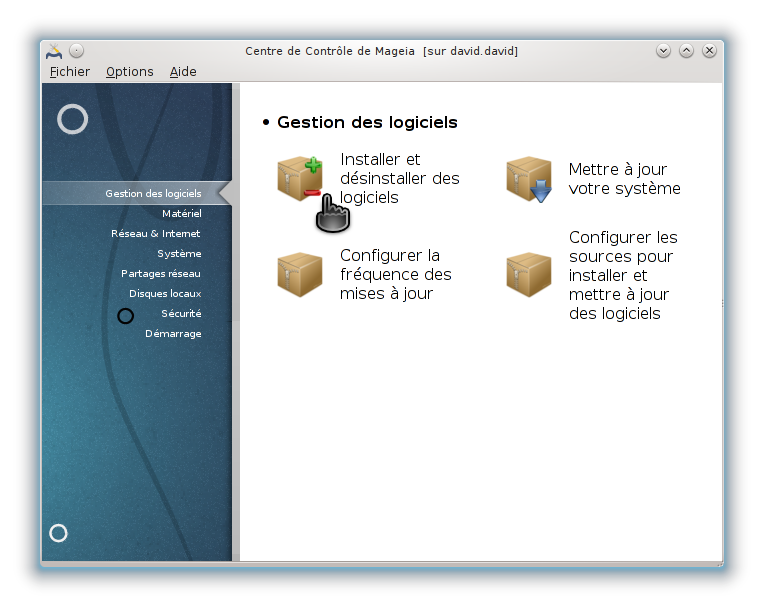Screen dimensions: 764x607
Task: Open the Fichier menu
Action: (70, 72)
